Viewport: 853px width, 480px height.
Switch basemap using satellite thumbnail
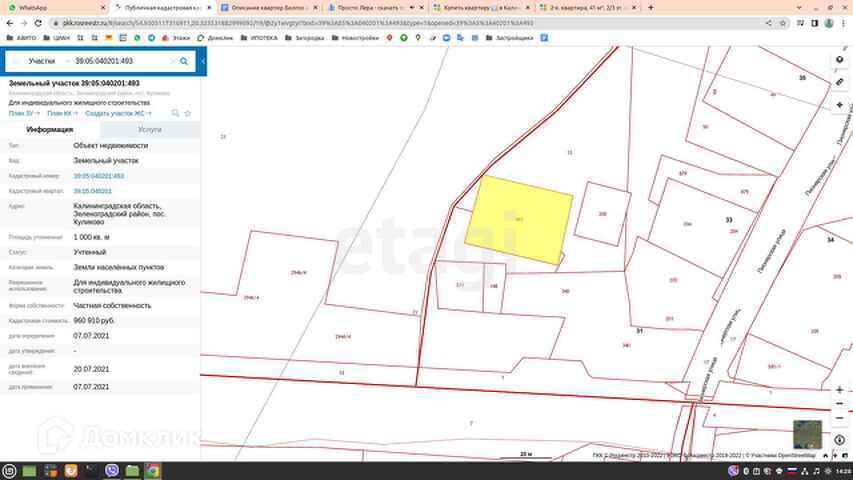pyautogui.click(x=807, y=434)
